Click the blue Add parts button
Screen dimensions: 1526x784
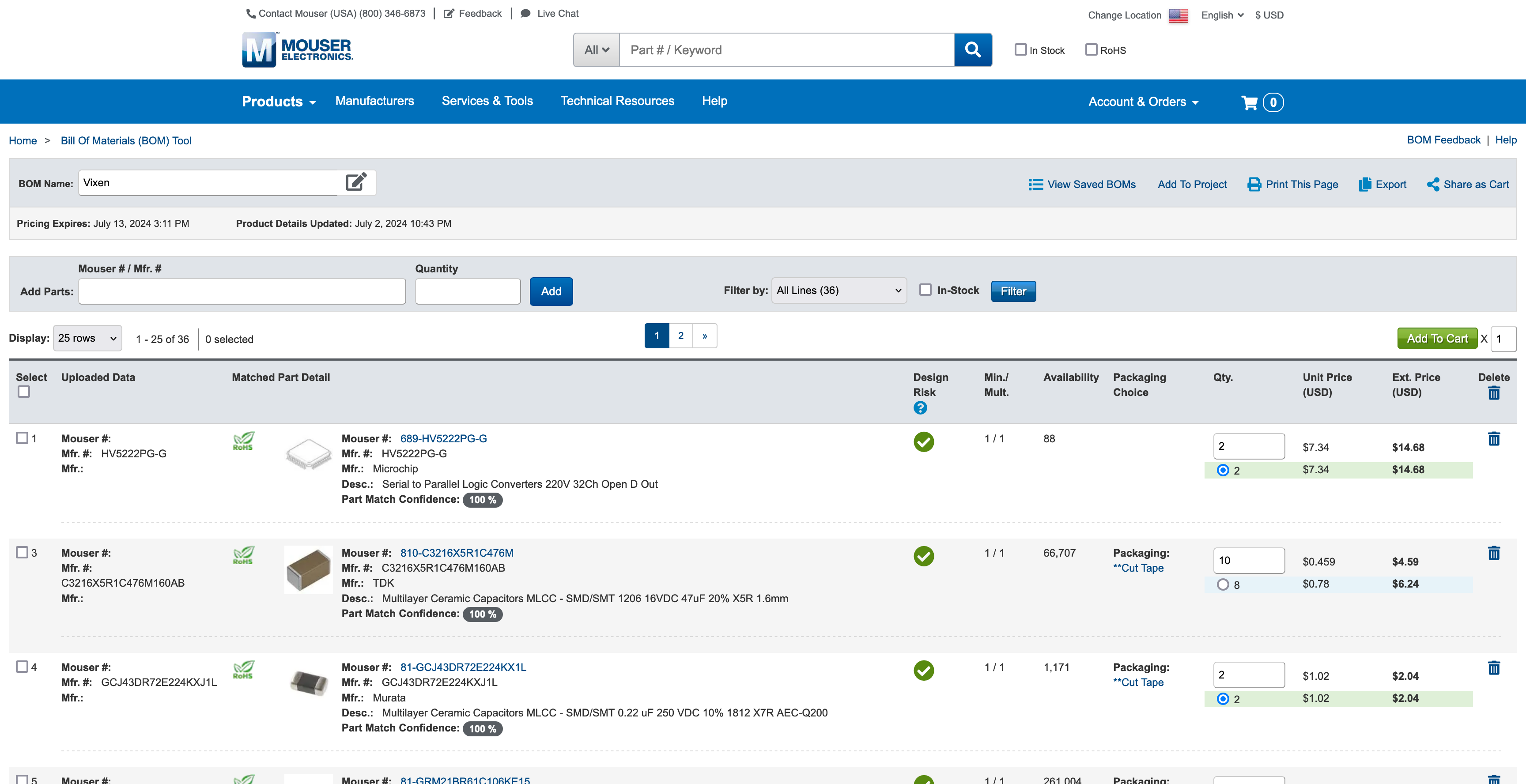click(551, 291)
